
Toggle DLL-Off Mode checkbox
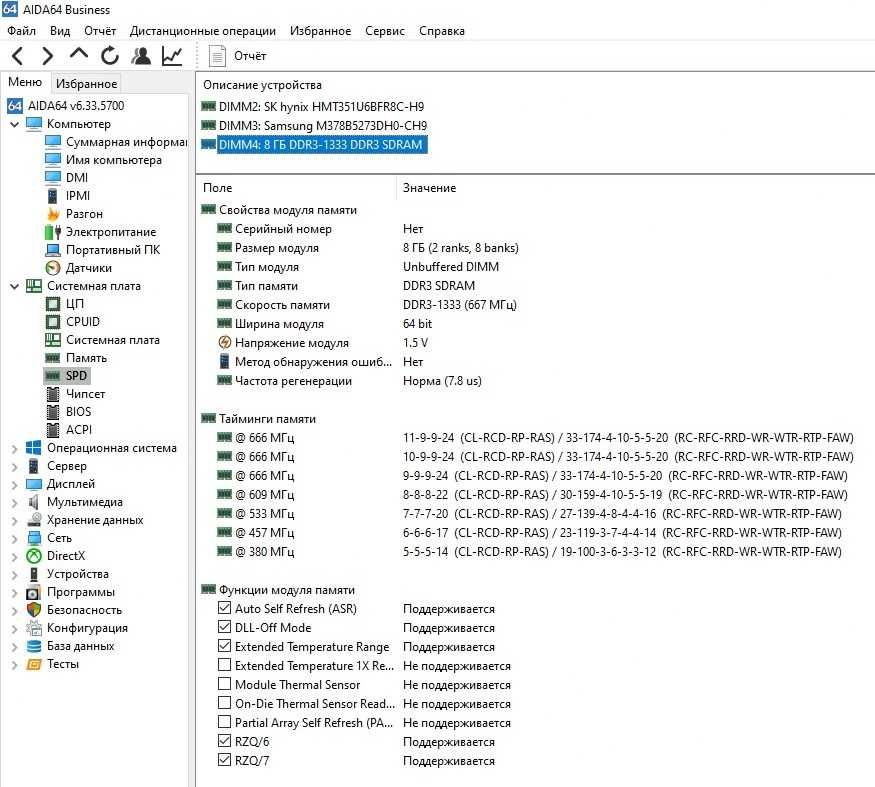tap(224, 627)
